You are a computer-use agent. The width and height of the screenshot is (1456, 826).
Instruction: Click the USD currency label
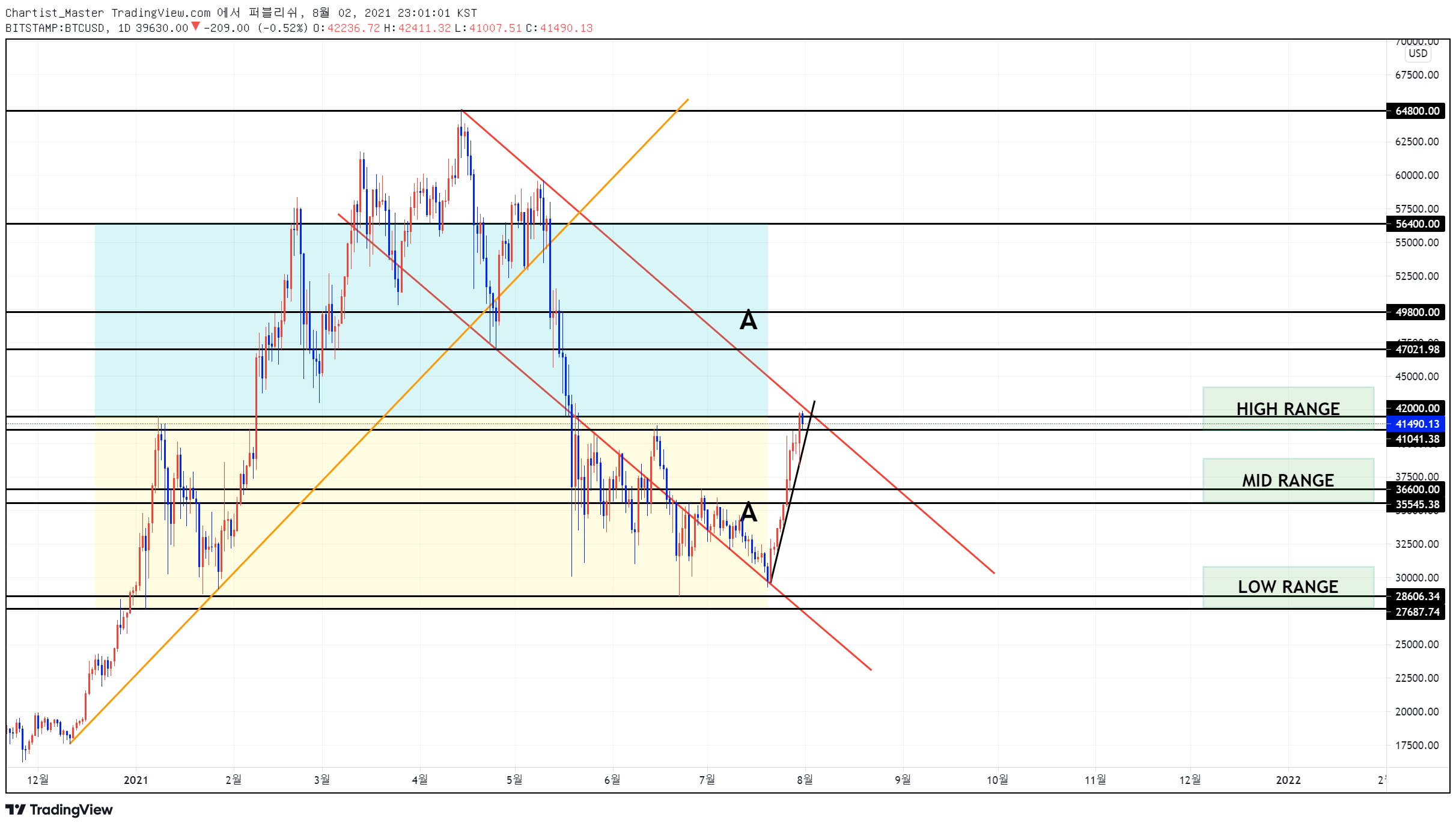point(1418,53)
